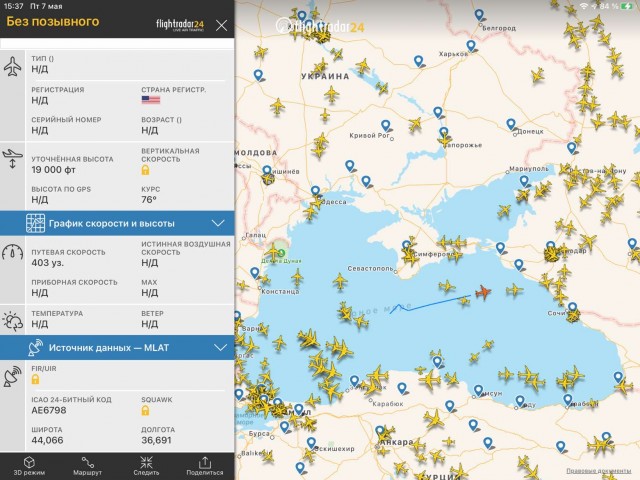Viewport: 640px width, 480px height.
Task: Tap the airplane type icon in panel
Action: [13, 67]
